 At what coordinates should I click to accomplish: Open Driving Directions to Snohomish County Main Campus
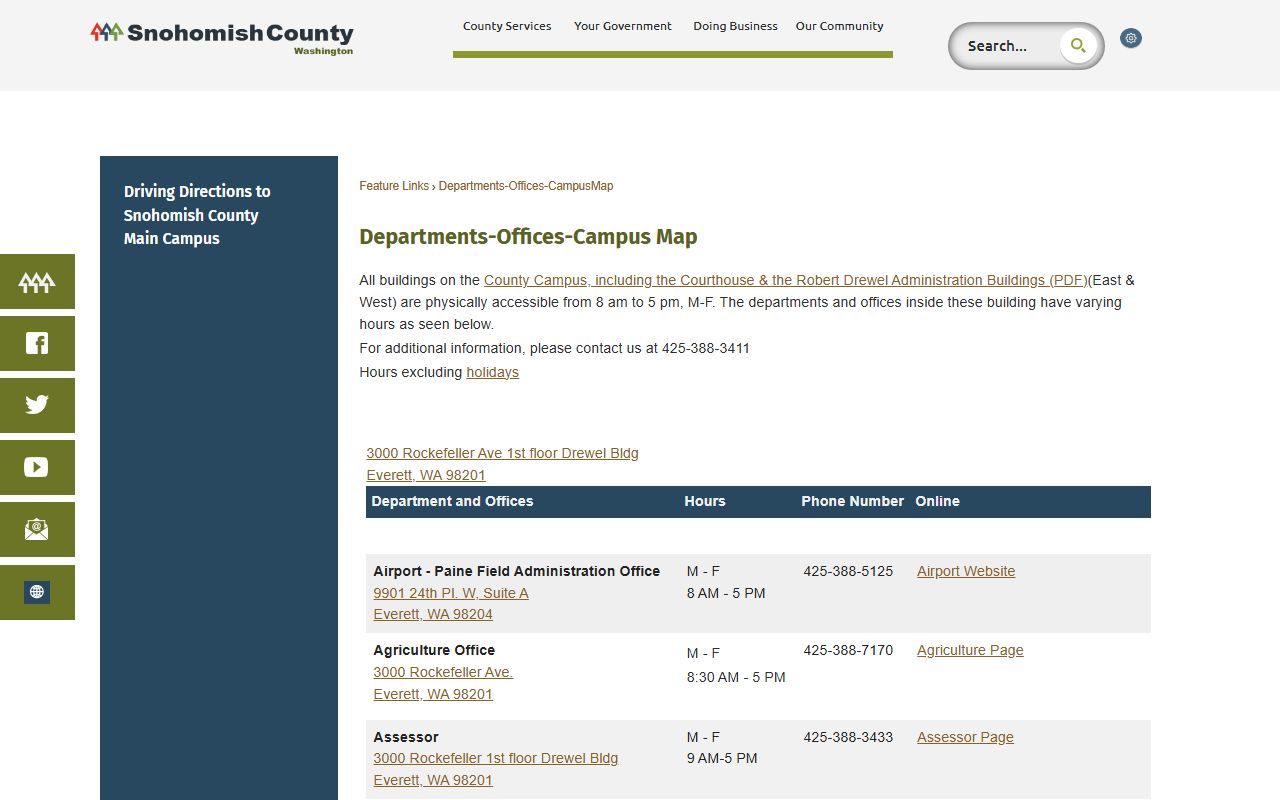tap(197, 215)
